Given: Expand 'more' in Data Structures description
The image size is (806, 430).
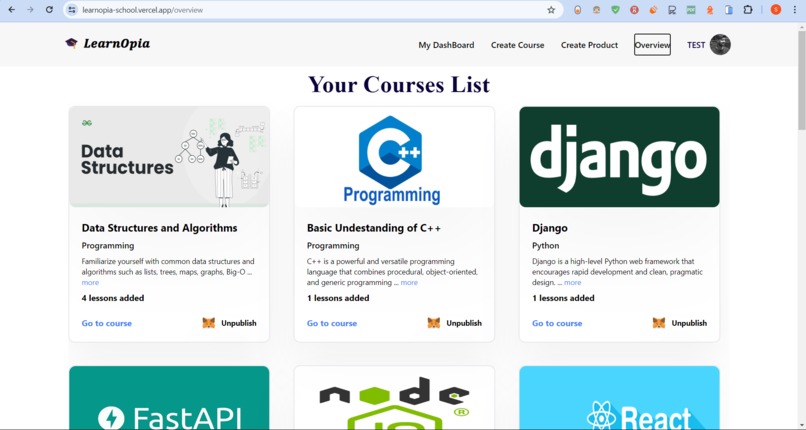Looking at the screenshot, I should tap(90, 283).
